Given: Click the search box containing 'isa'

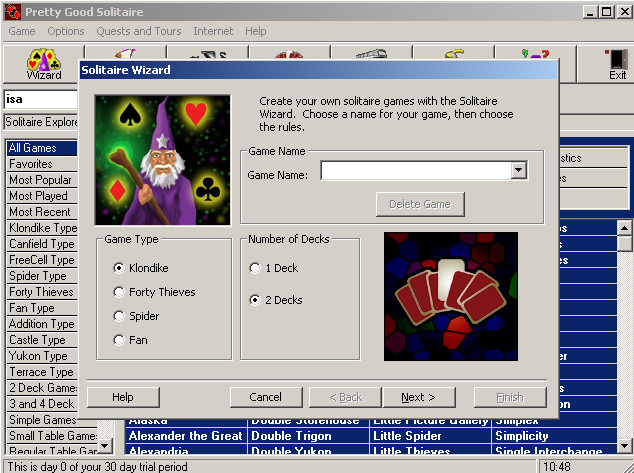Looking at the screenshot, I should coord(40,99).
